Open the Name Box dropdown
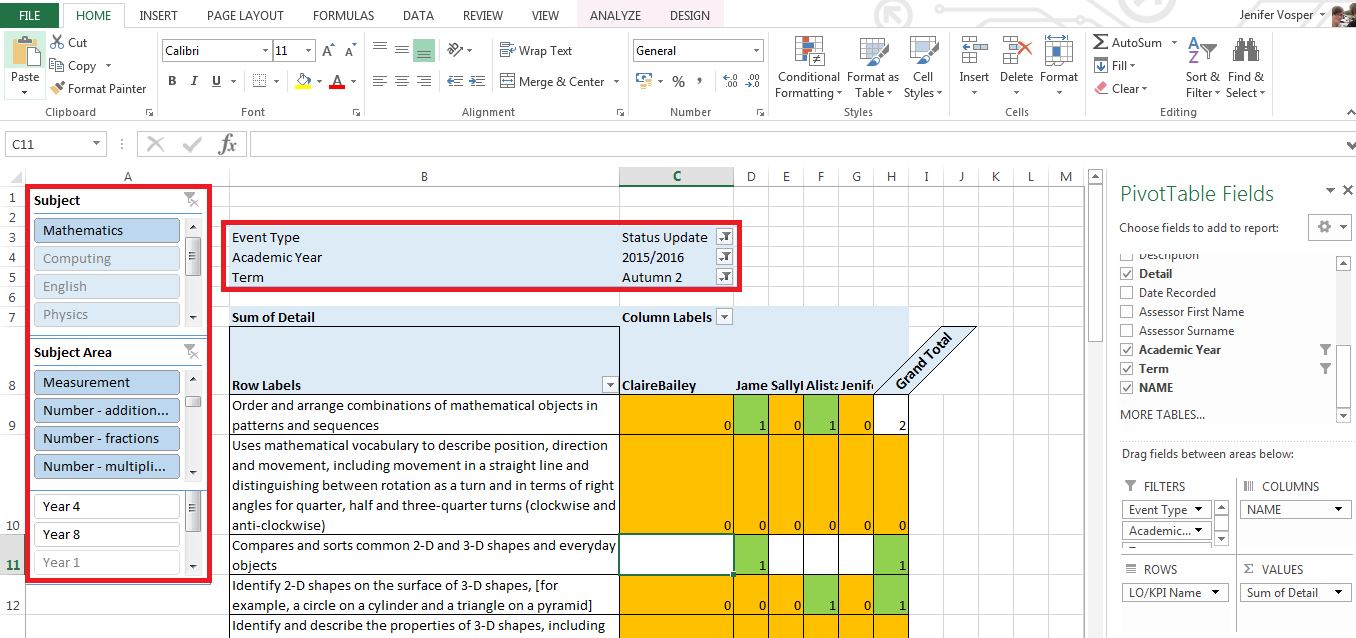 (x=97, y=145)
